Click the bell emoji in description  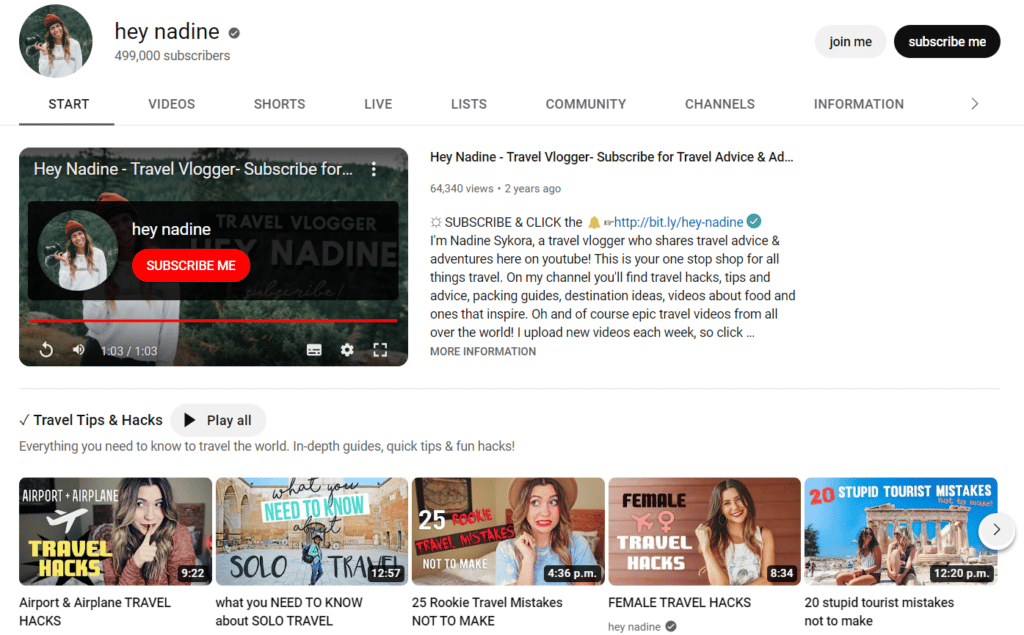tap(594, 222)
